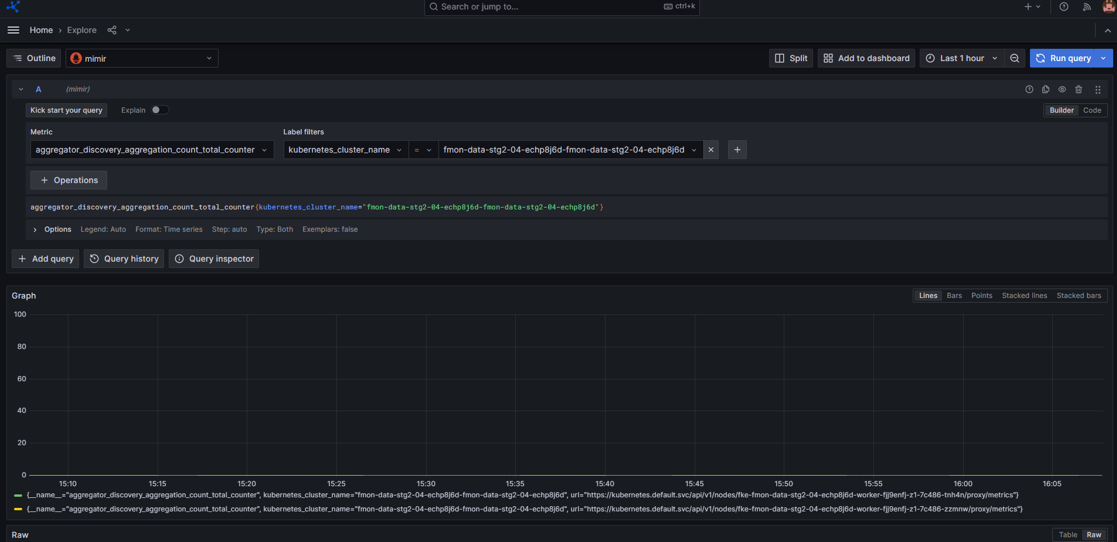This screenshot has height=542, width=1117.
Task: Open the mimir data source dropdown
Action: tap(142, 58)
